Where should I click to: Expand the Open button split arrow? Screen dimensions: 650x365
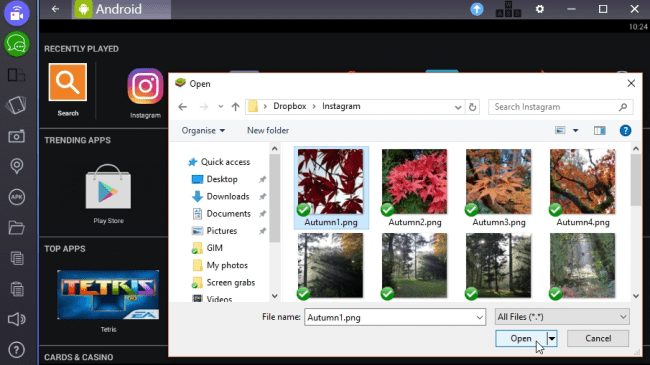552,338
